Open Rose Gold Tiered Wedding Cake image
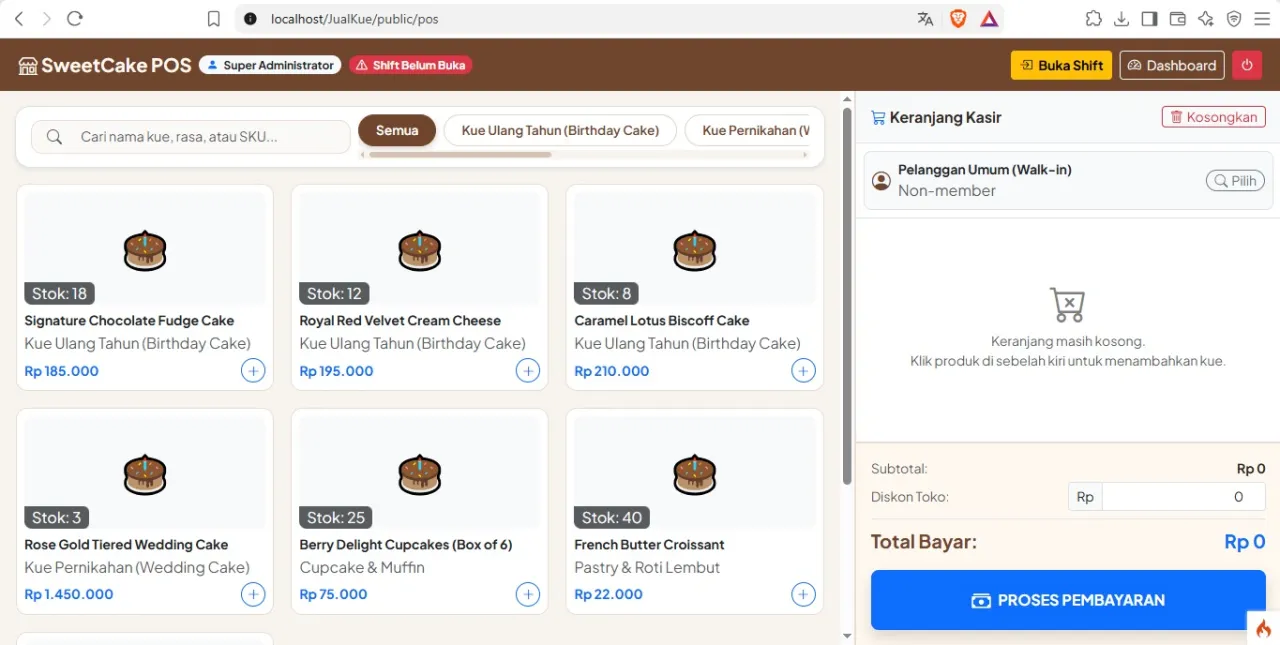 click(145, 473)
